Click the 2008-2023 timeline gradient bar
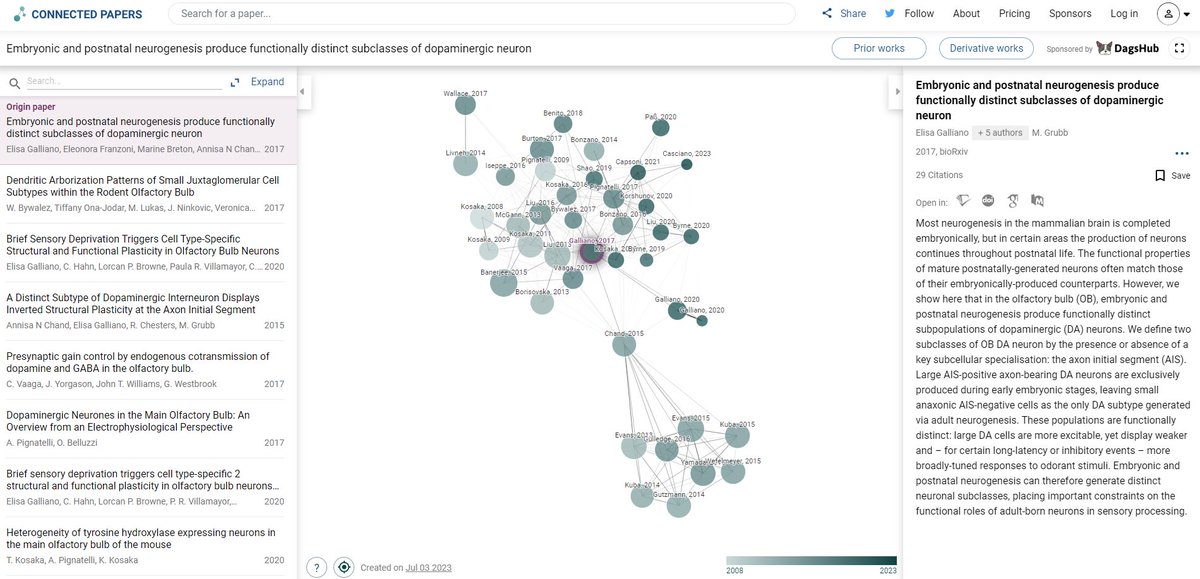The image size is (1200, 579). [810, 561]
